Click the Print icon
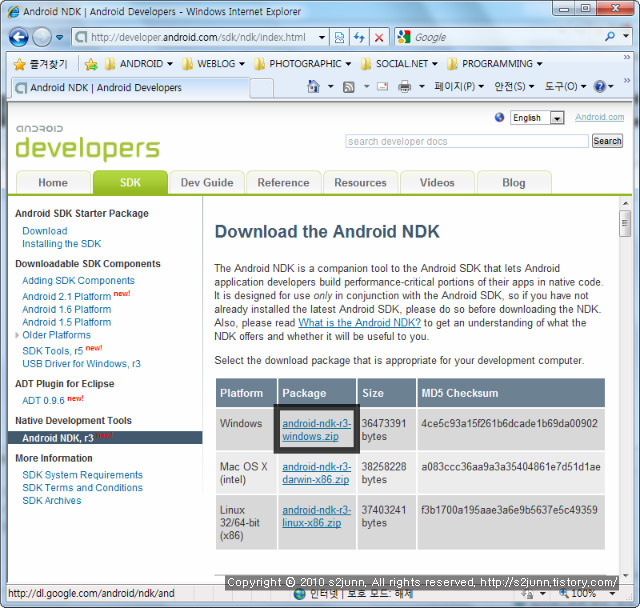The width and height of the screenshot is (640, 608). pyautogui.click(x=404, y=87)
